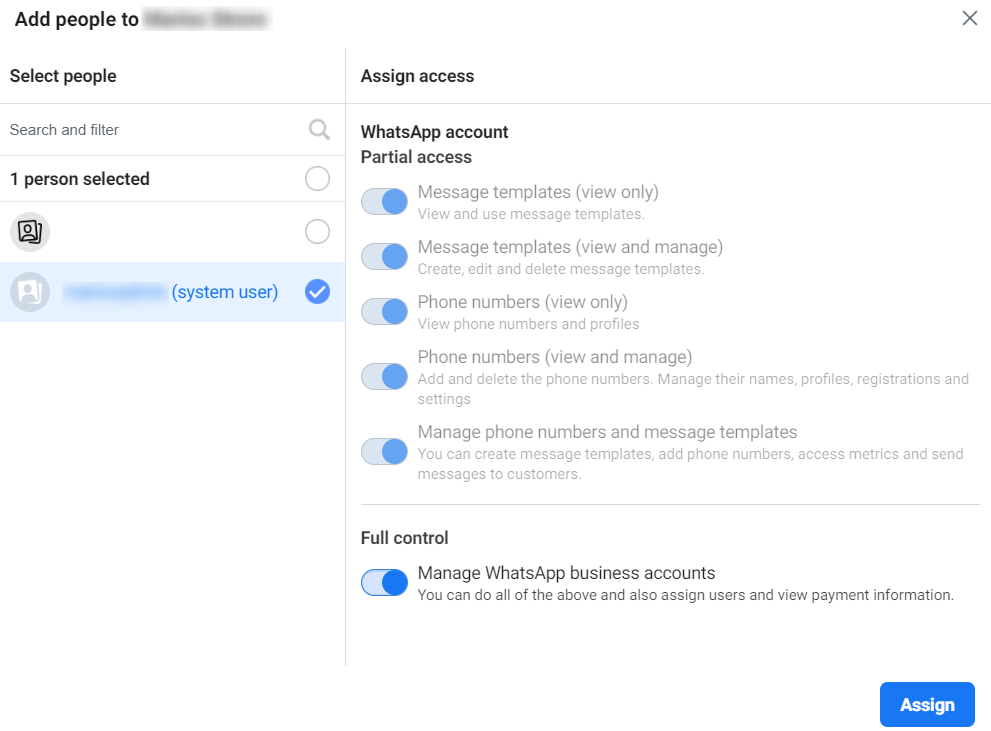Viewport: 991px width, 731px height.
Task: Select all via '1 person selected' radio
Action: pos(317,179)
